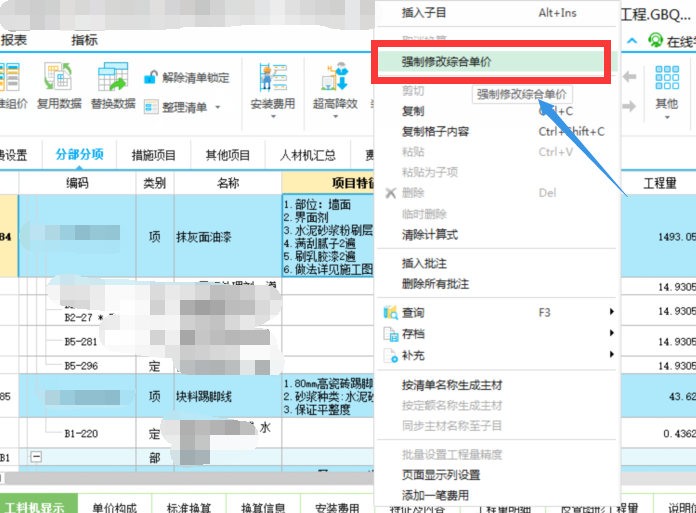This screenshot has height=513, width=696.
Task: Switch to 人材机汇总 tab
Action: 308,155
